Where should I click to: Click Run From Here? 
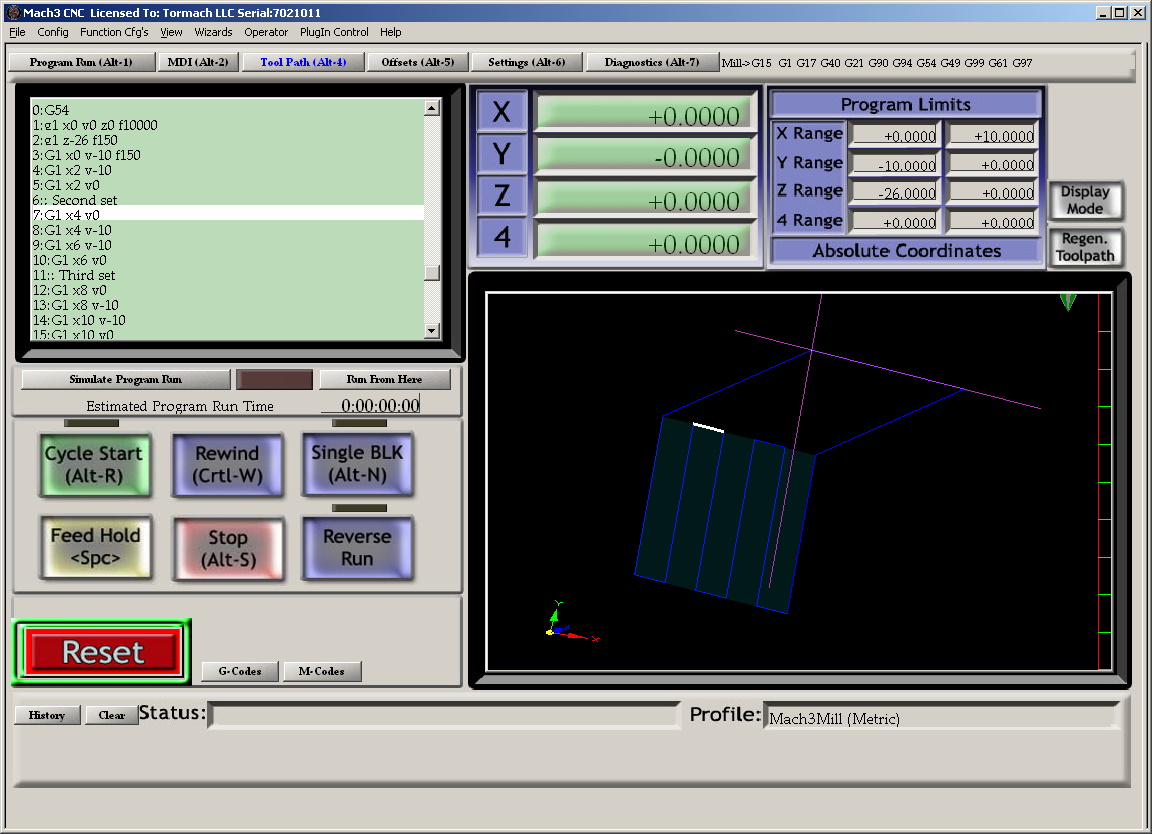385,379
